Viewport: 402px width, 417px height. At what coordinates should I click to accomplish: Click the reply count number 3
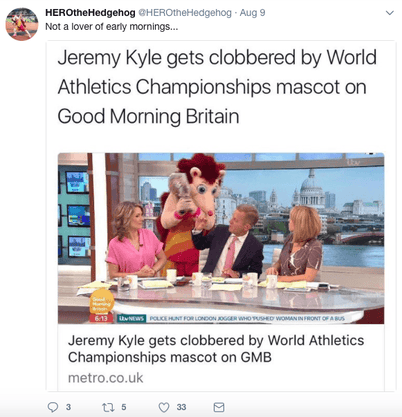click(68, 407)
